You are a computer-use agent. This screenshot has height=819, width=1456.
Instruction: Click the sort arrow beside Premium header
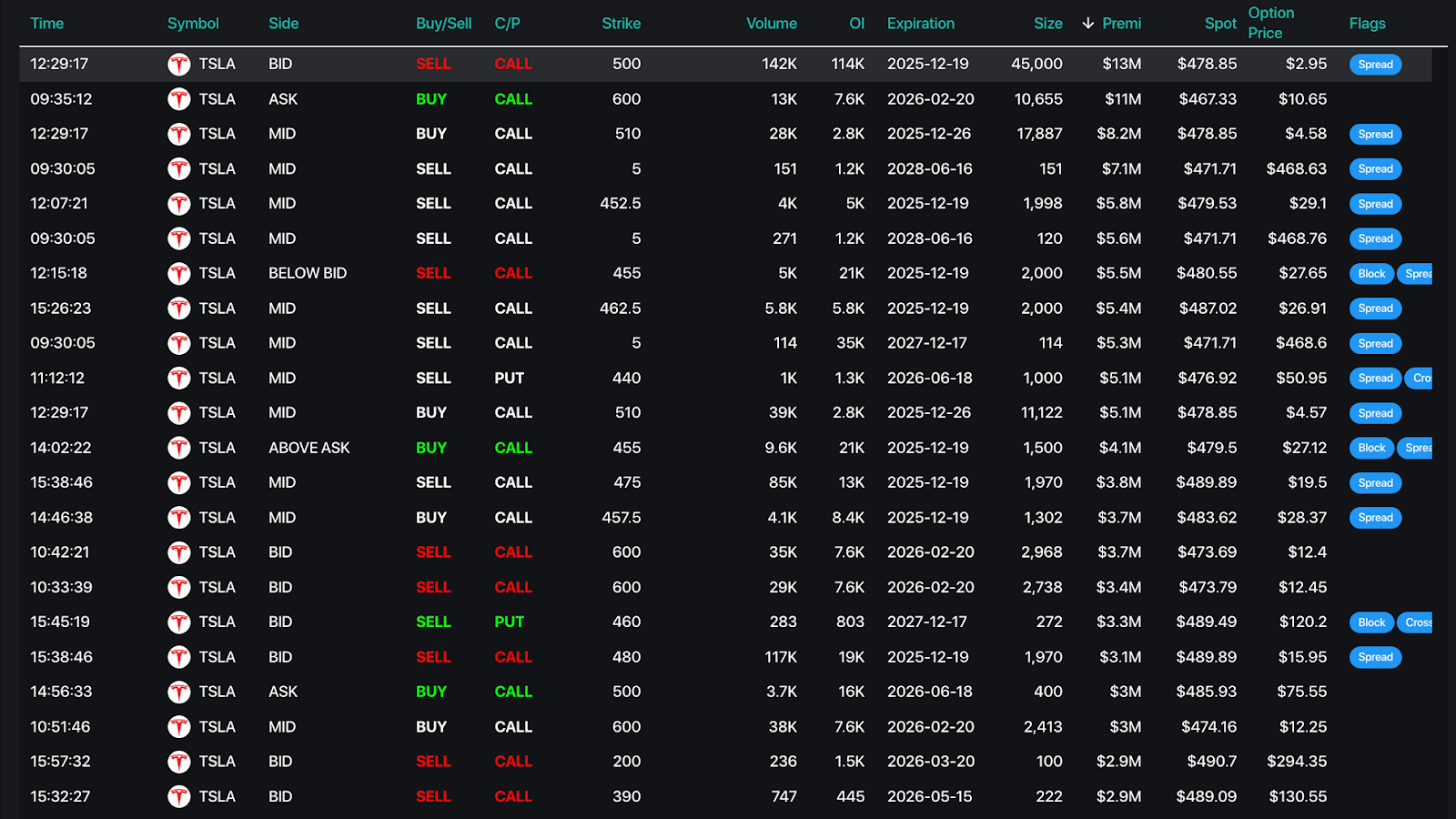pos(1088,24)
